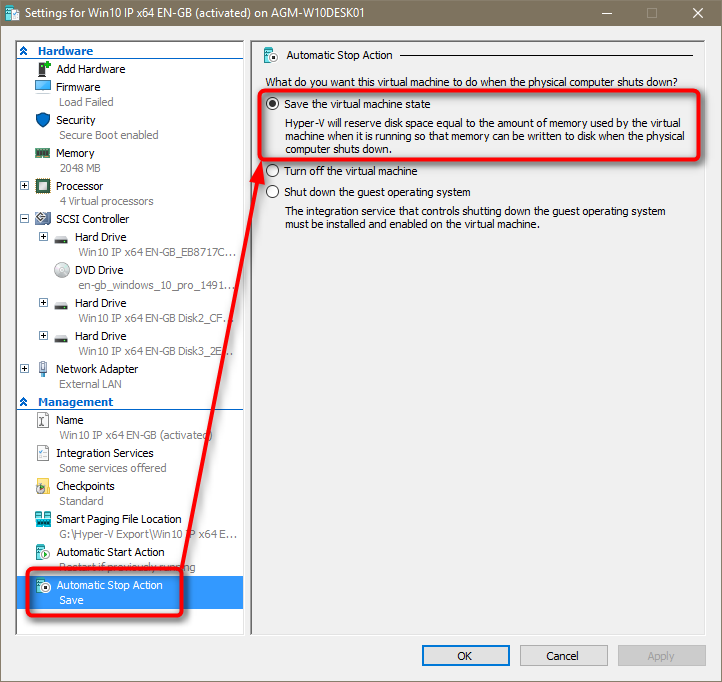Click the Memory chip icon
This screenshot has width=722, height=682.
(x=43, y=153)
